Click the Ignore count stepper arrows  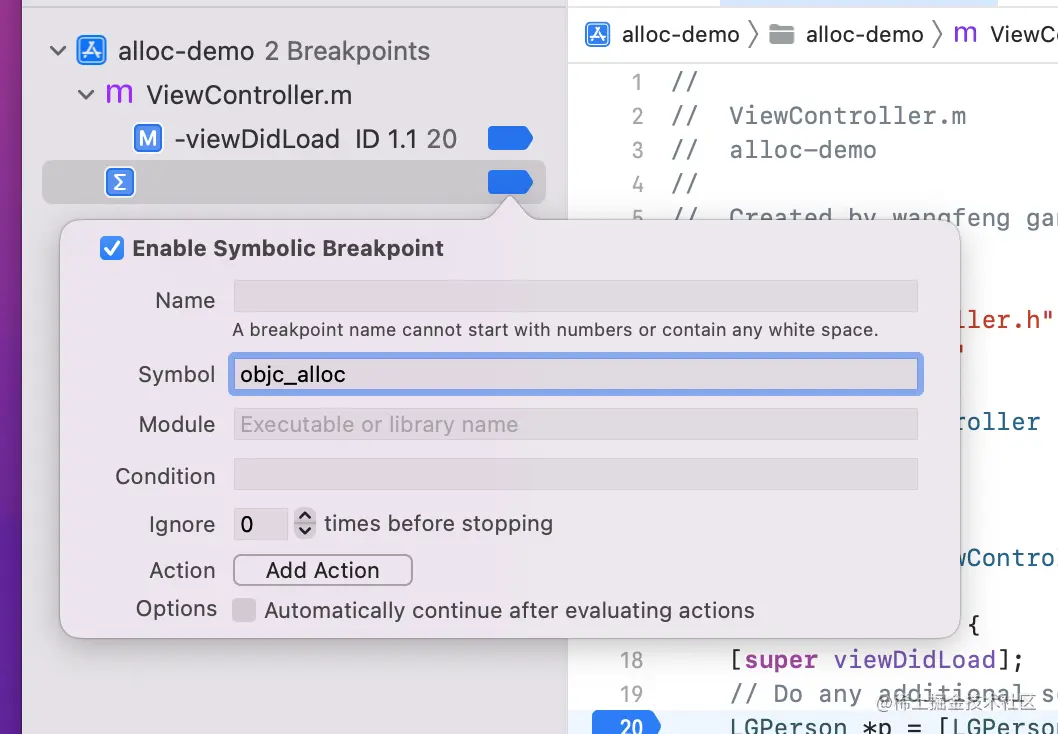(x=305, y=523)
